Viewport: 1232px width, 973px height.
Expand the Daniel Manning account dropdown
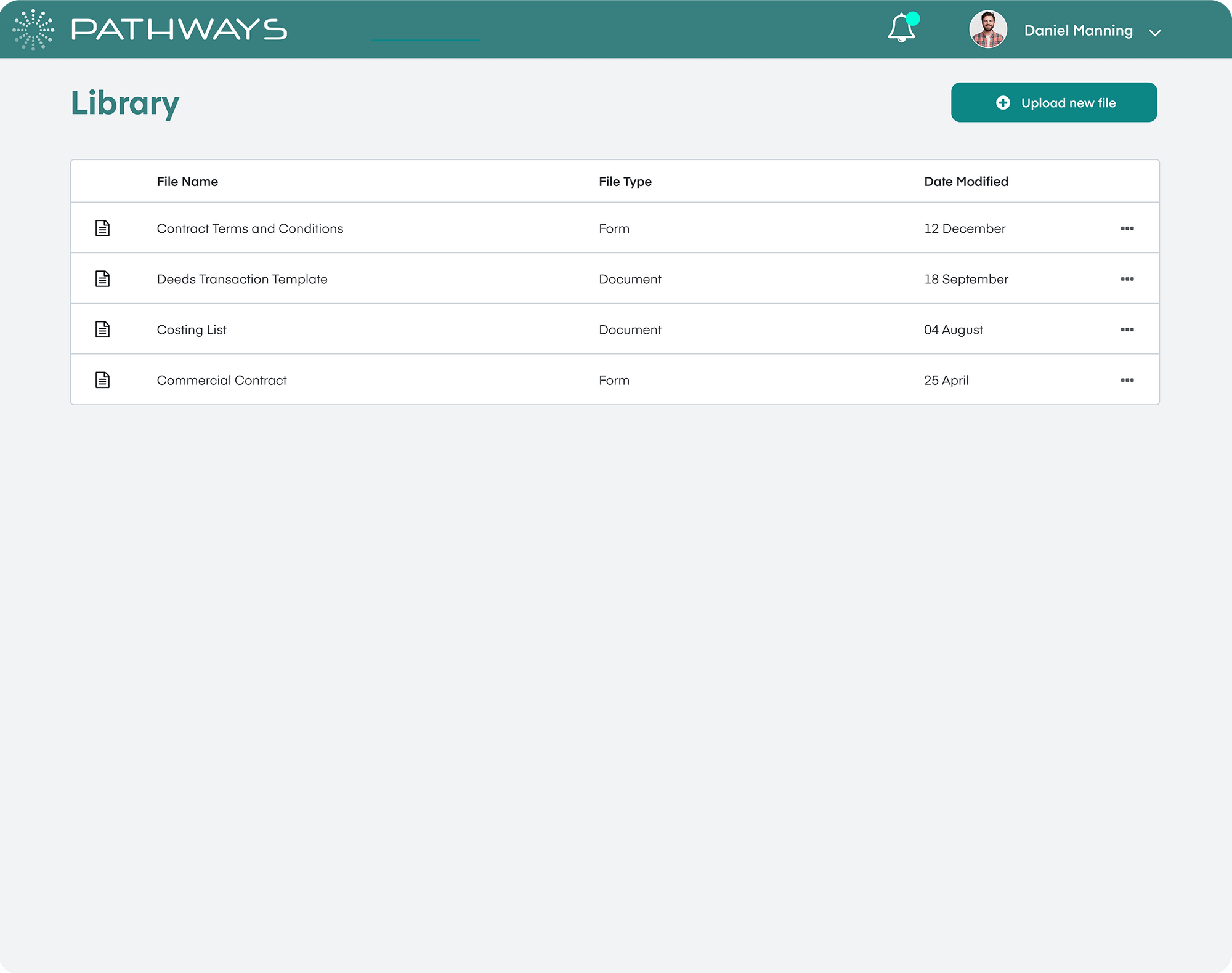(x=1155, y=31)
